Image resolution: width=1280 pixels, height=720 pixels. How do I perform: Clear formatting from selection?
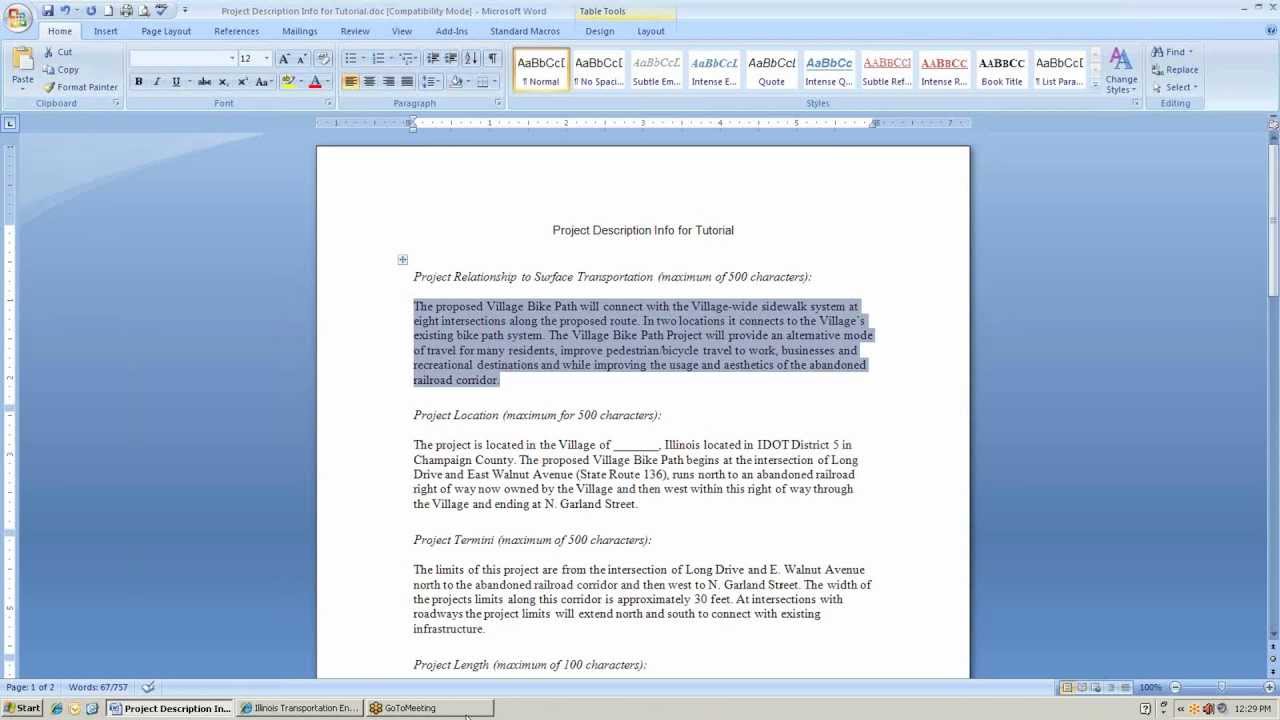click(323, 59)
